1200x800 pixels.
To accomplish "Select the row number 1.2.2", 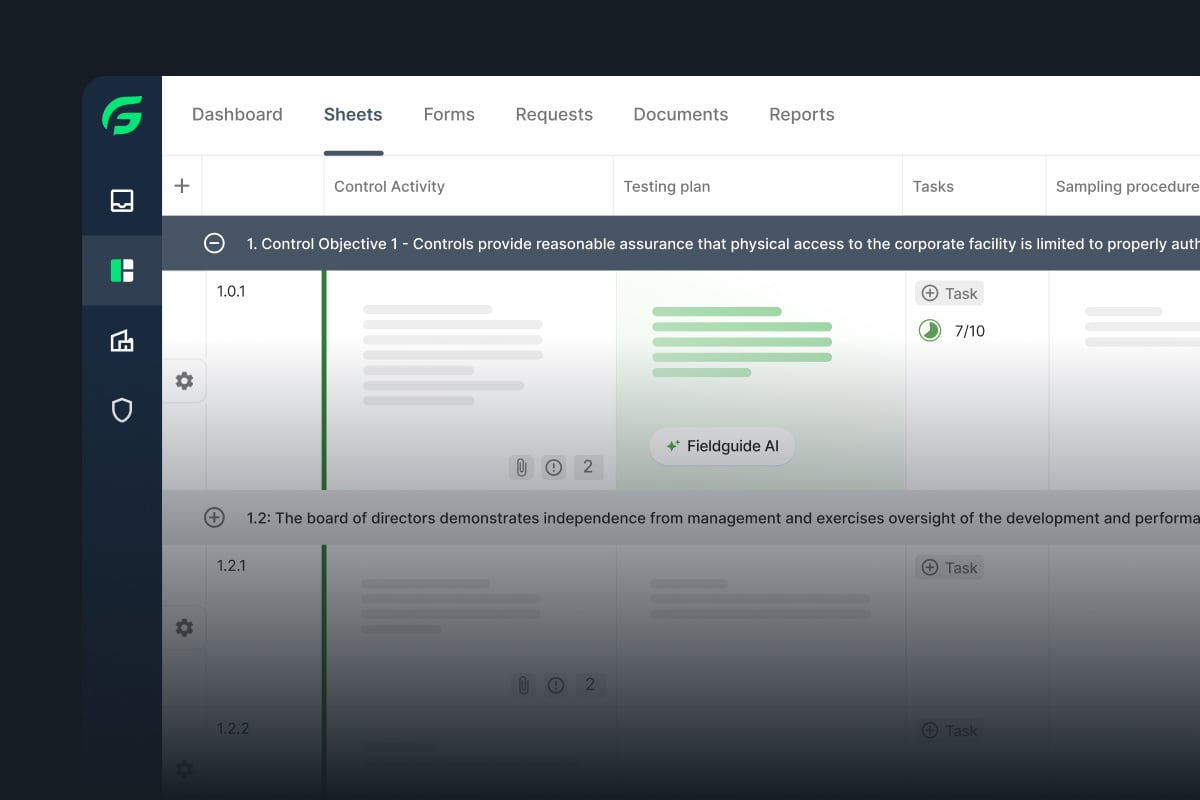I will click(x=233, y=728).
